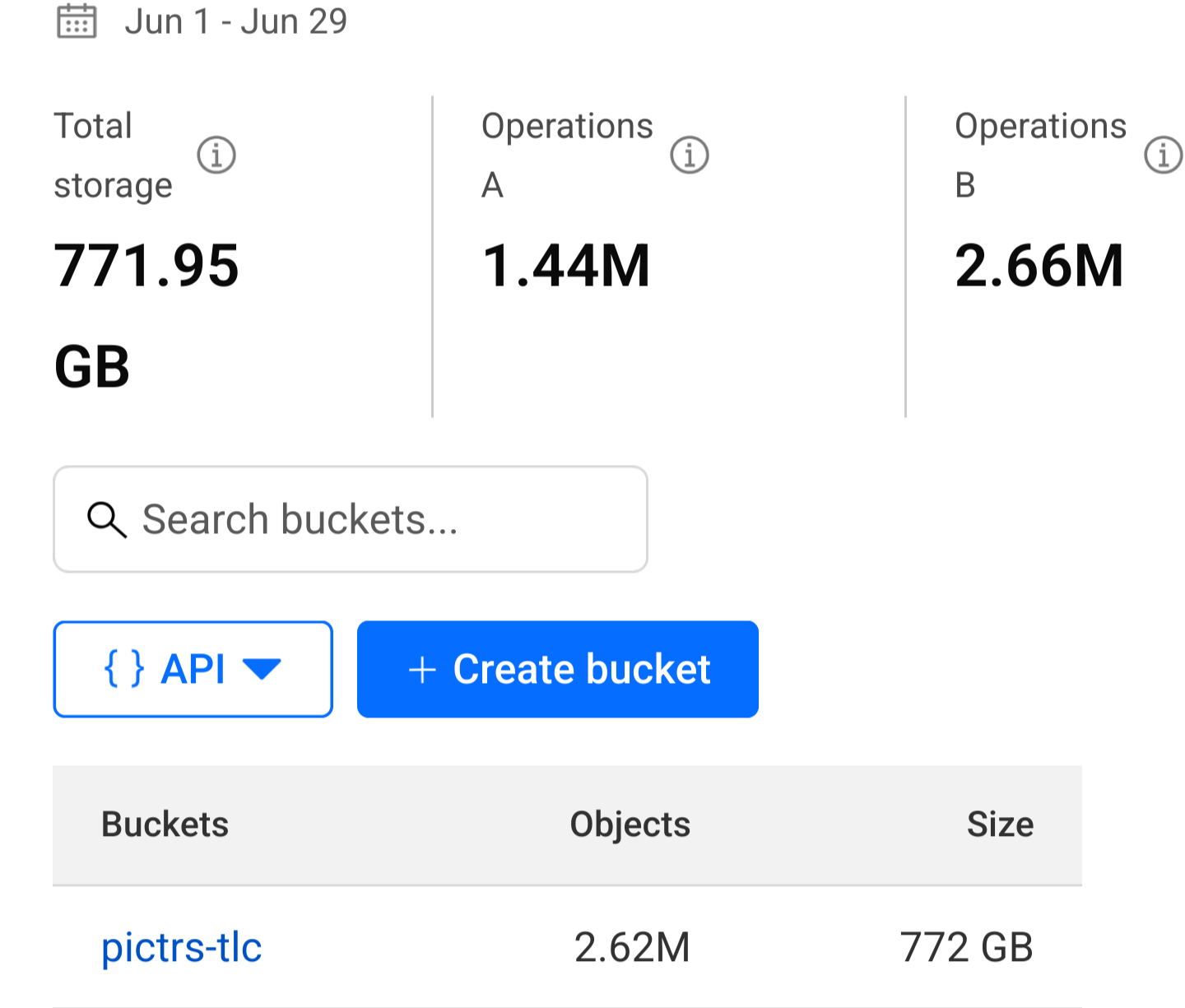Click the Objects column header
The image size is (1185, 1008).
(630, 825)
